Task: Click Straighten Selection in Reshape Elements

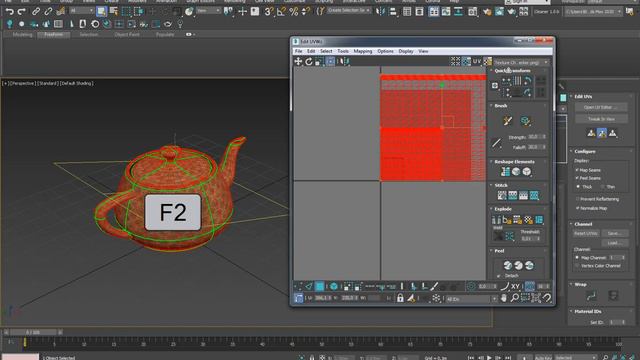Action: [505, 172]
